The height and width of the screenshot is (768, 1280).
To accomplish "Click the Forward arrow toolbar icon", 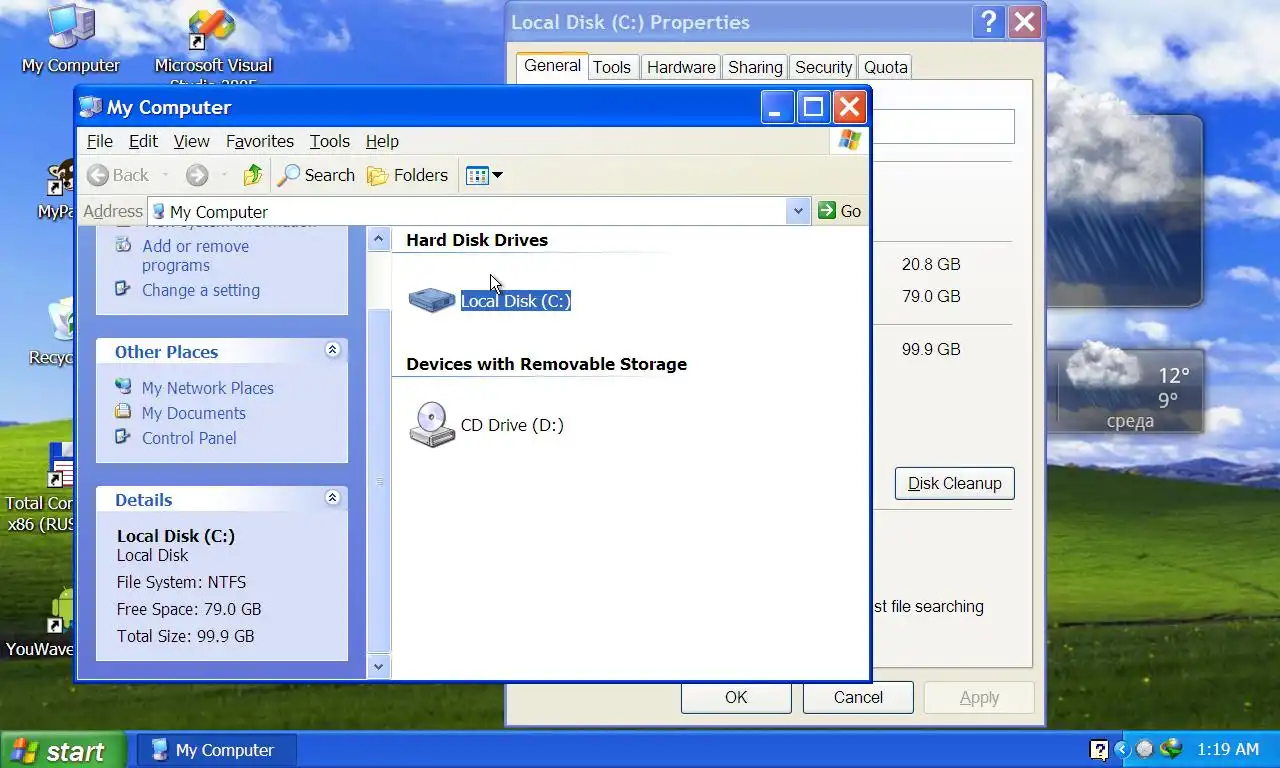I will point(197,175).
